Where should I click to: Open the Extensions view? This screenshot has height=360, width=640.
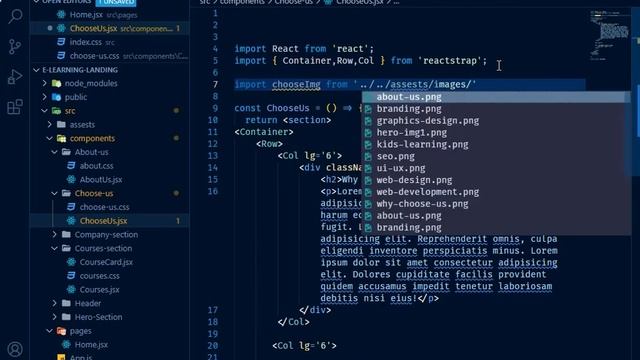(x=15, y=107)
